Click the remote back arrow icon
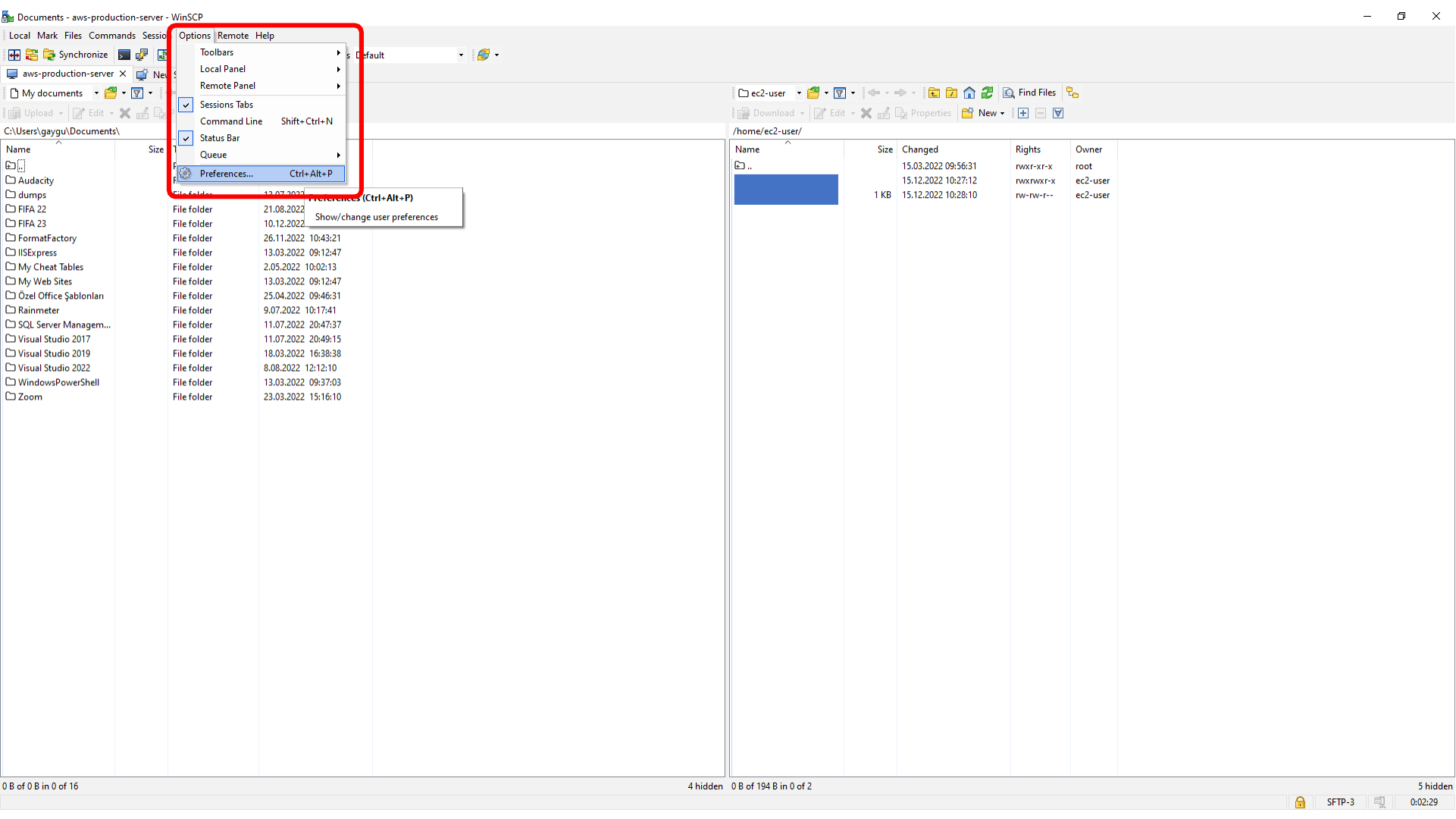This screenshot has height=819, width=1456. coord(874,93)
